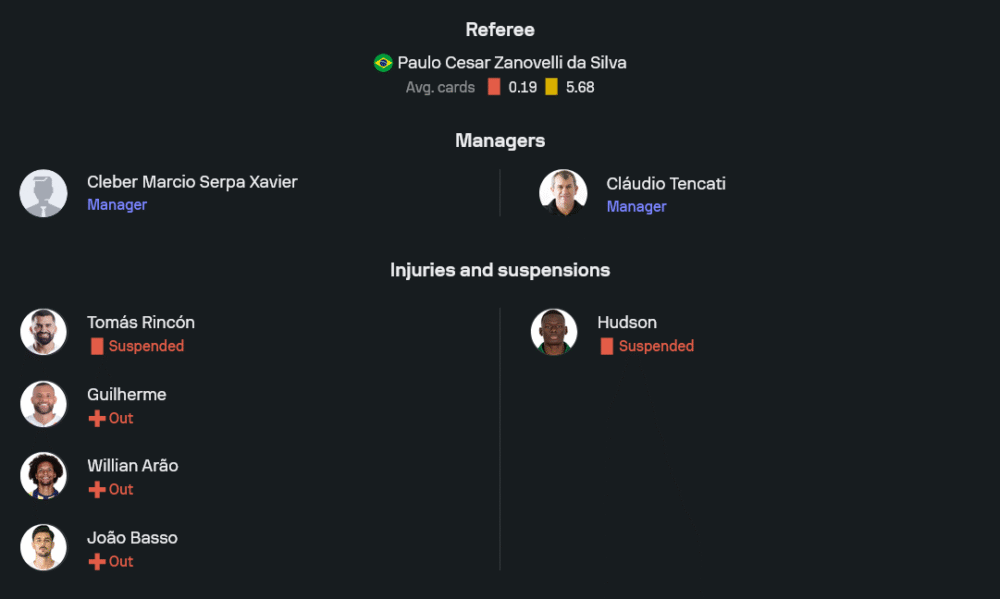Click the Cláudio Tencati name link
The height and width of the screenshot is (599, 1000).
tap(666, 184)
